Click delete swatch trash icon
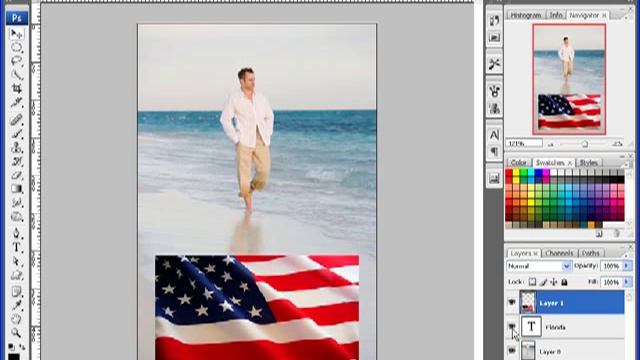The width and height of the screenshot is (640, 360). (617, 233)
